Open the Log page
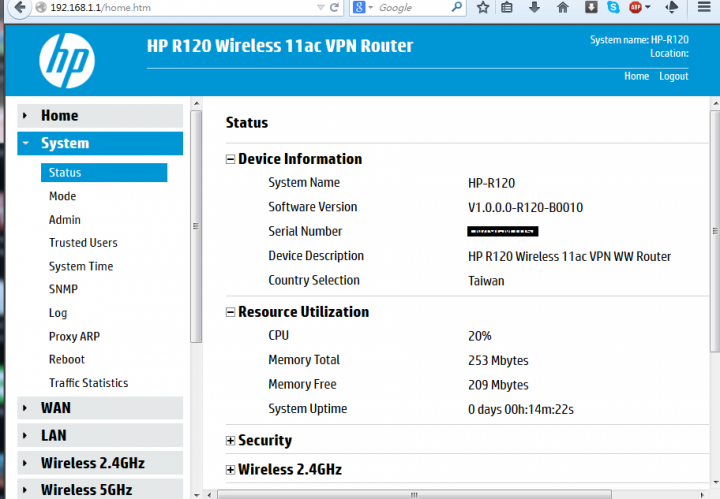This screenshot has height=499, width=720. coord(58,313)
